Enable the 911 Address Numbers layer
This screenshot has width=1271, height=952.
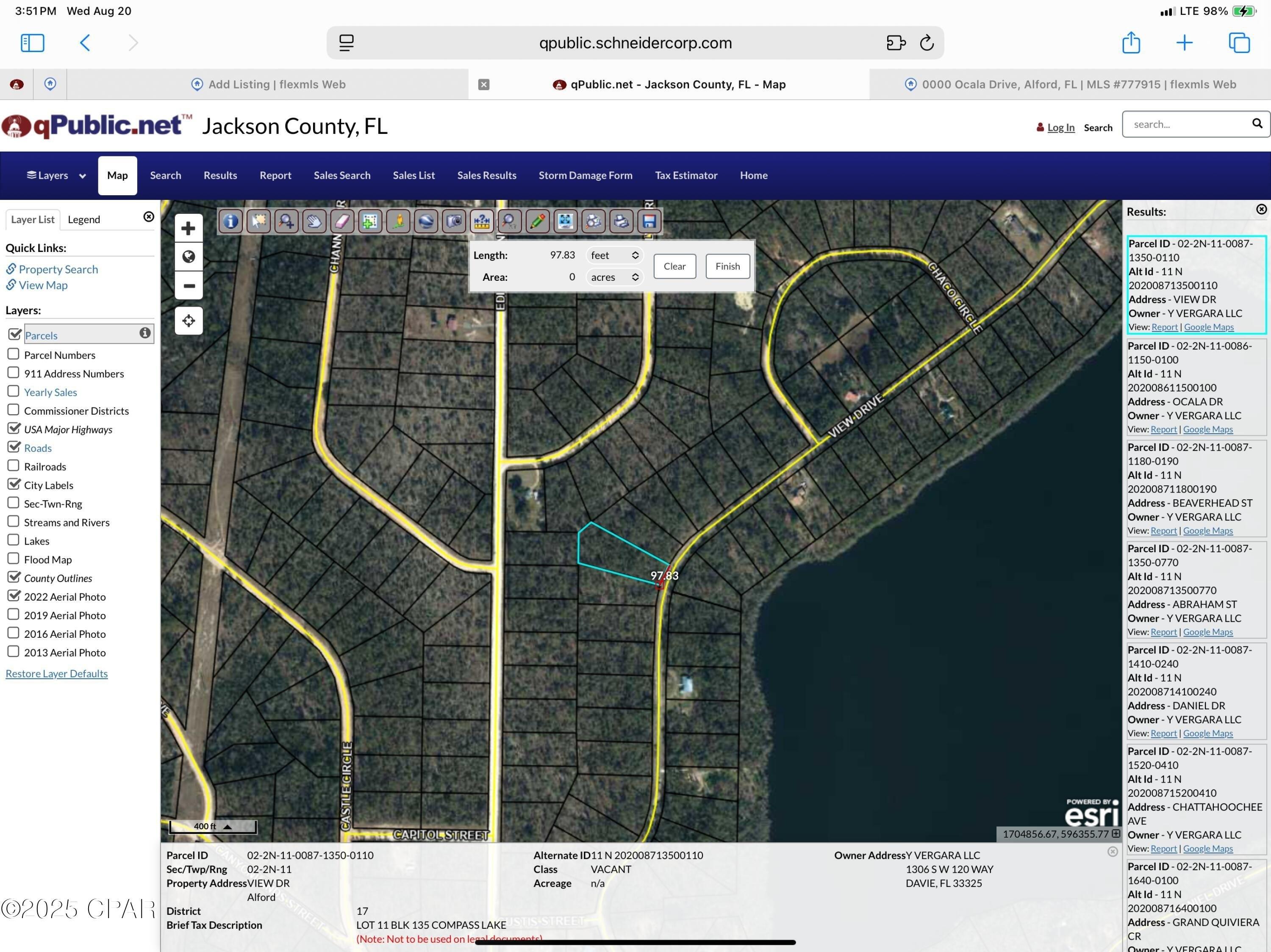click(13, 372)
